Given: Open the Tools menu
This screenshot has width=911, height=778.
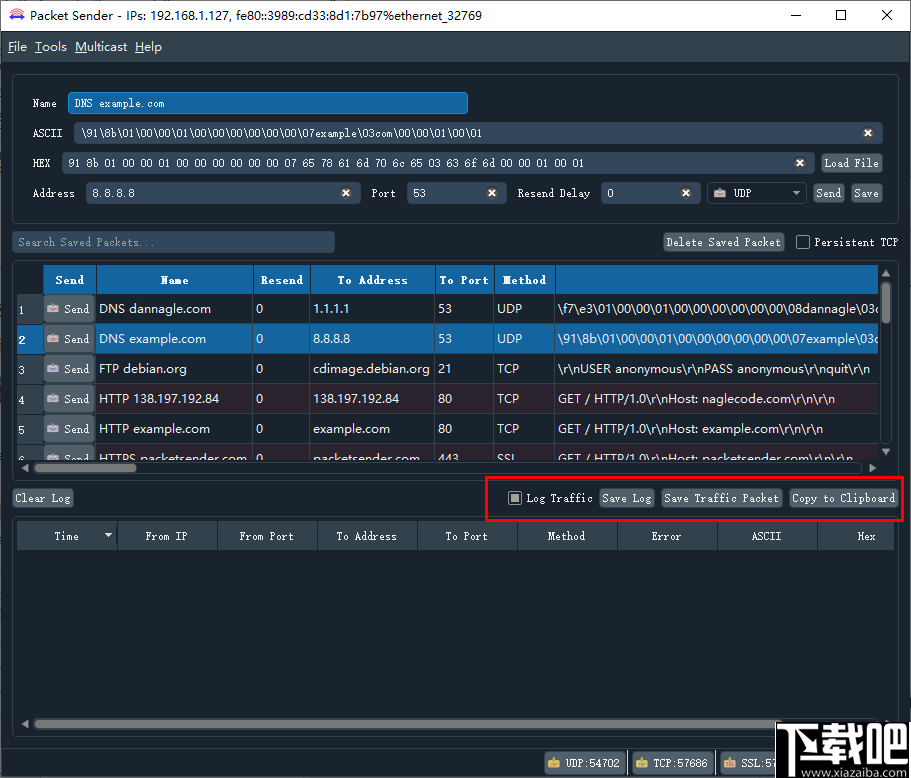Looking at the screenshot, I should point(50,46).
